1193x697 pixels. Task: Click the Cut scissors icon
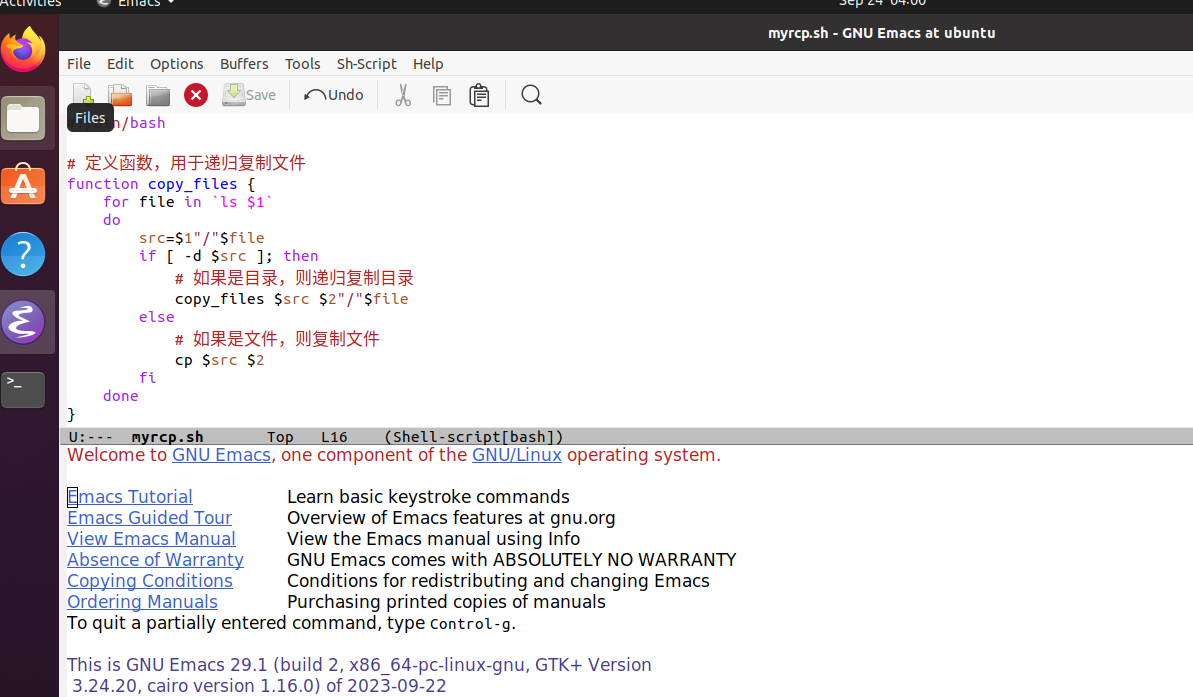402,95
